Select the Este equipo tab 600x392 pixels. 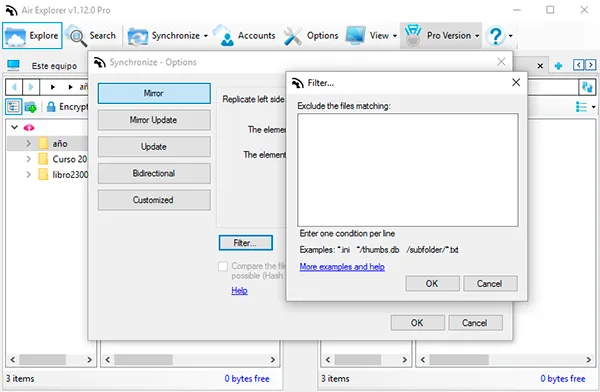coord(54,66)
